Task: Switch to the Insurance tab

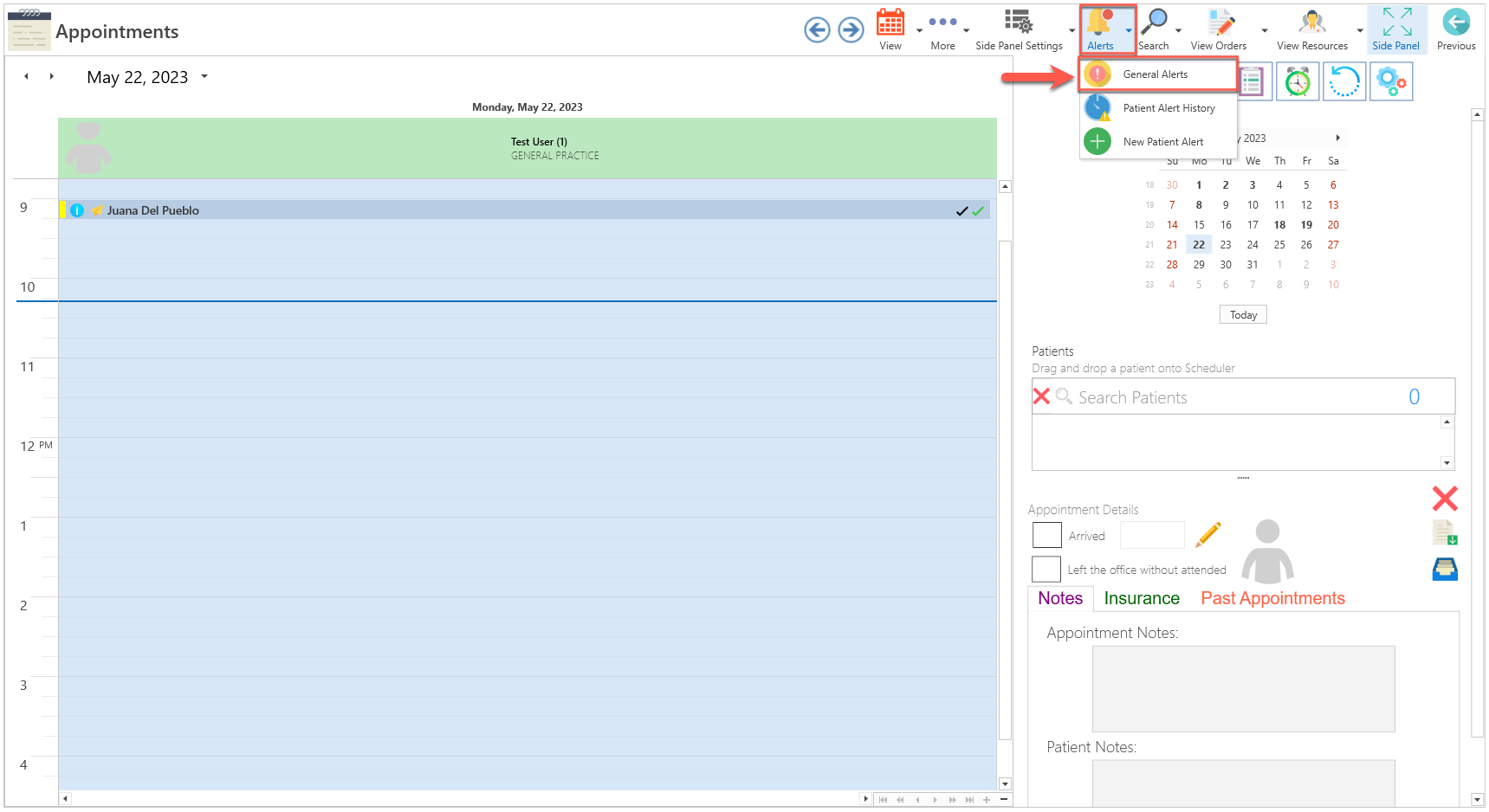Action: coord(1142,598)
